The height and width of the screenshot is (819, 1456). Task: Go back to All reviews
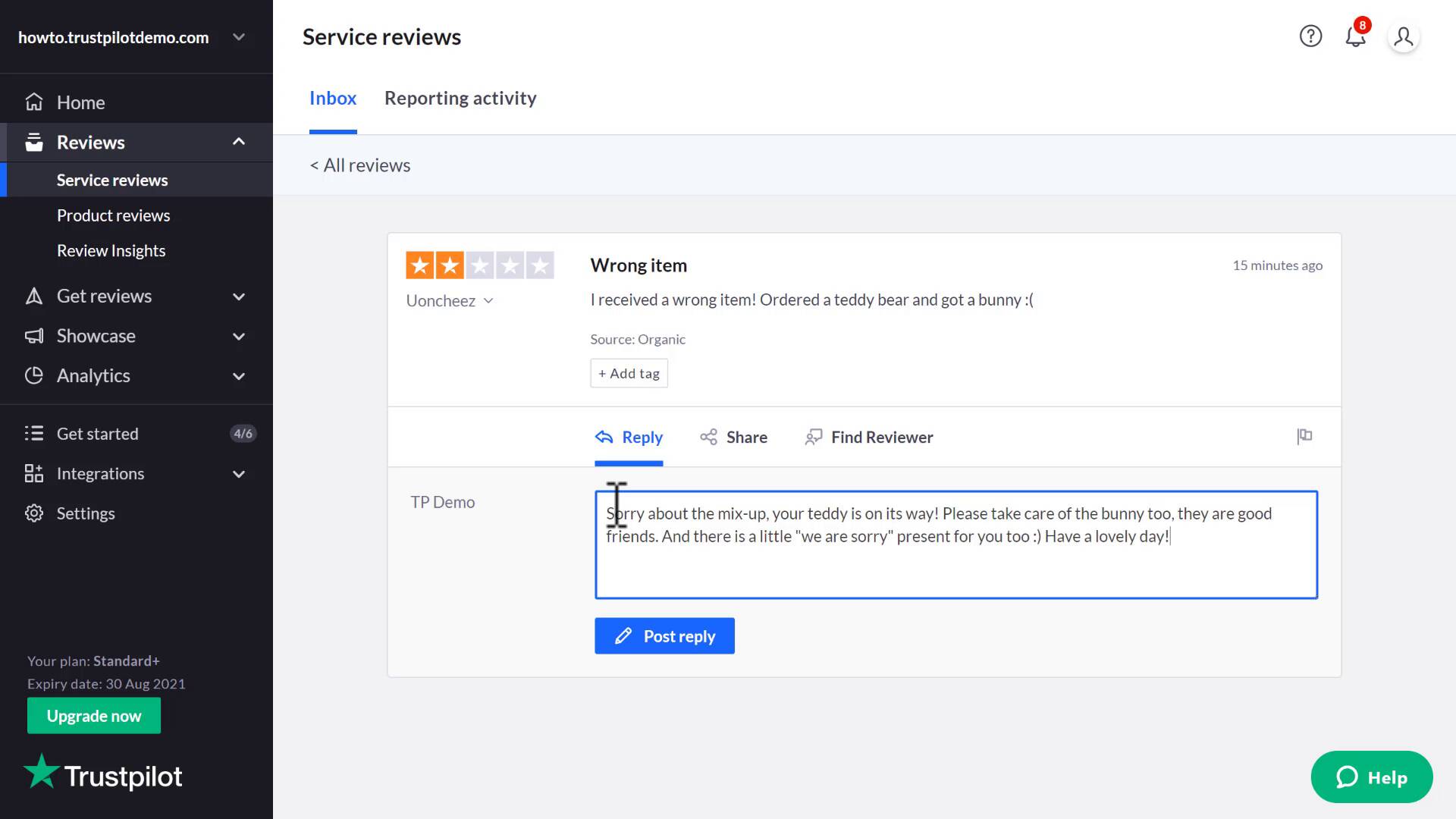click(x=360, y=165)
